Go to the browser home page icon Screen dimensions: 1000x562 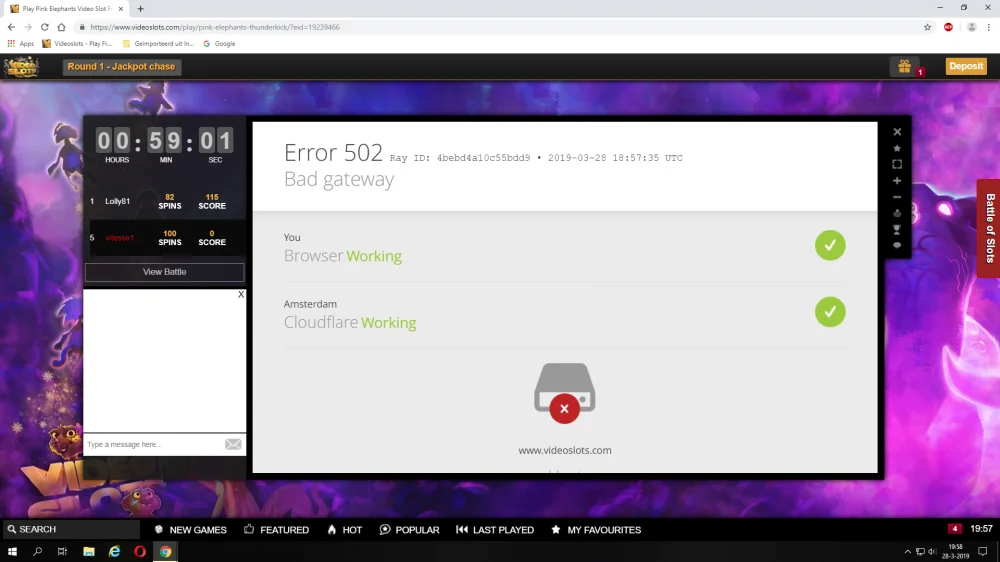[x=61, y=27]
